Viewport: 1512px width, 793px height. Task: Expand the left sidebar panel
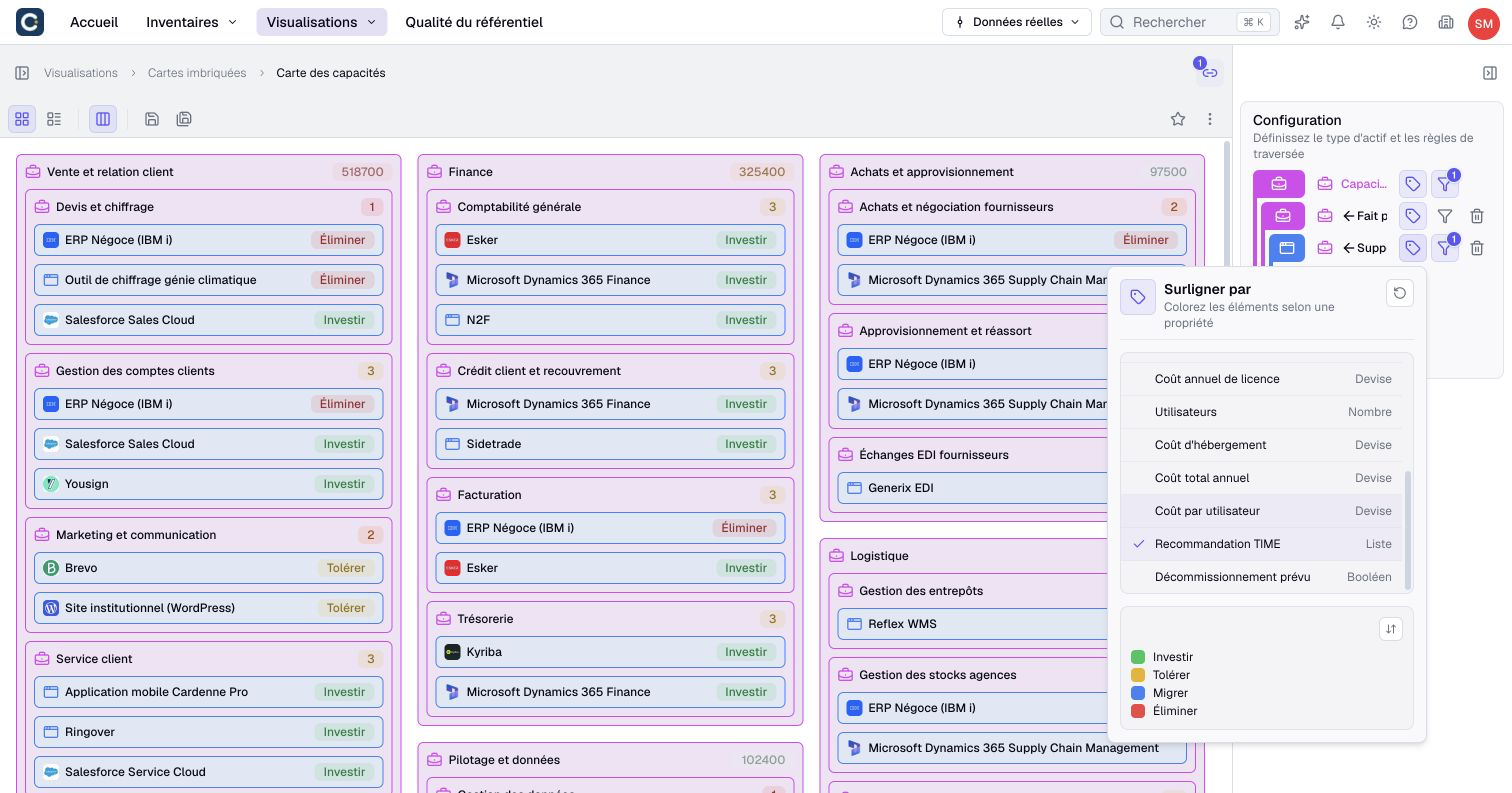click(x=22, y=73)
